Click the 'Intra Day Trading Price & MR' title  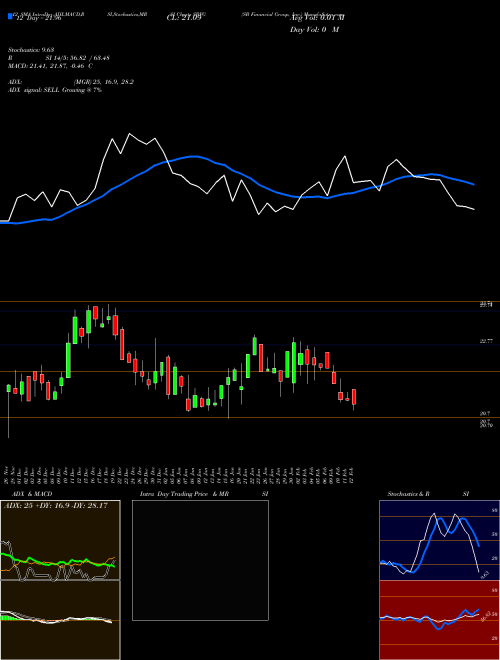(x=185, y=494)
